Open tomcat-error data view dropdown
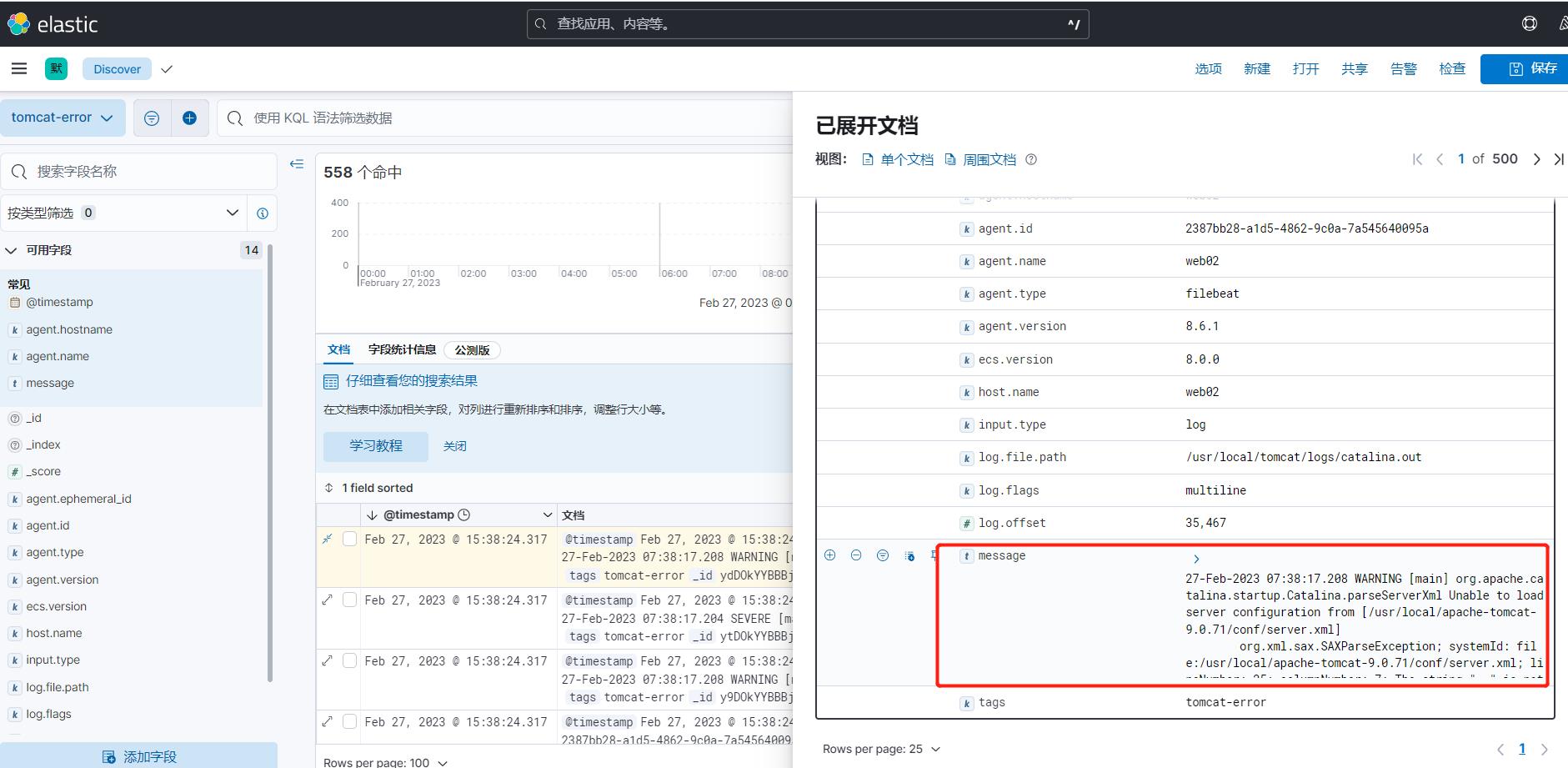The height and width of the screenshot is (768, 1568). pyautogui.click(x=63, y=118)
